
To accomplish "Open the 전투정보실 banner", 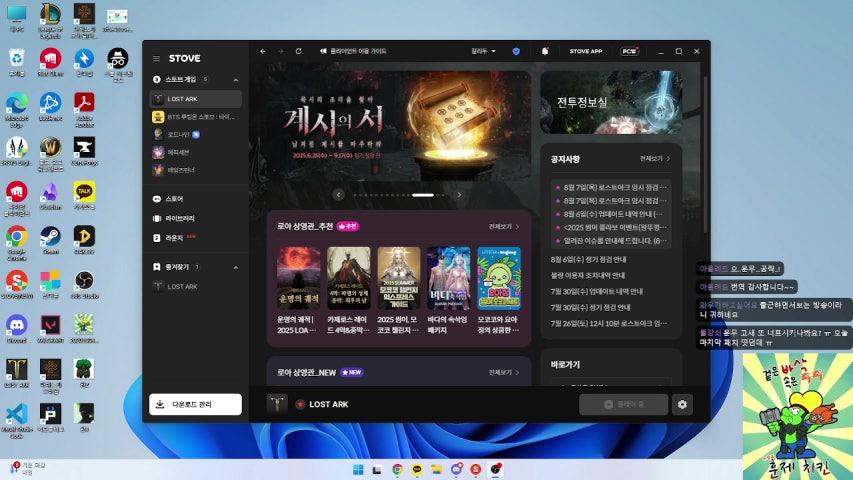I will (611, 102).
